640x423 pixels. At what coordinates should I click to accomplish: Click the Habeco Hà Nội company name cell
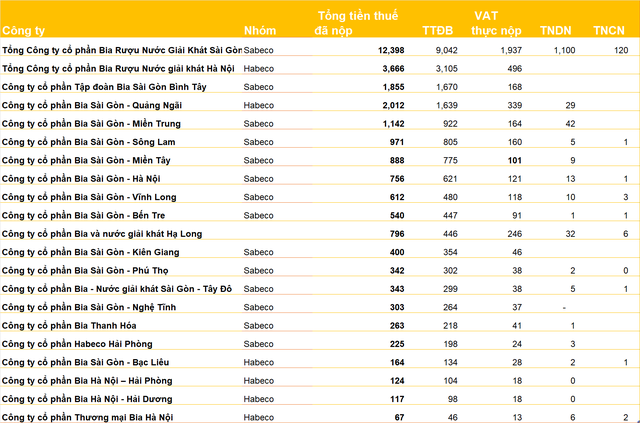coord(118,69)
